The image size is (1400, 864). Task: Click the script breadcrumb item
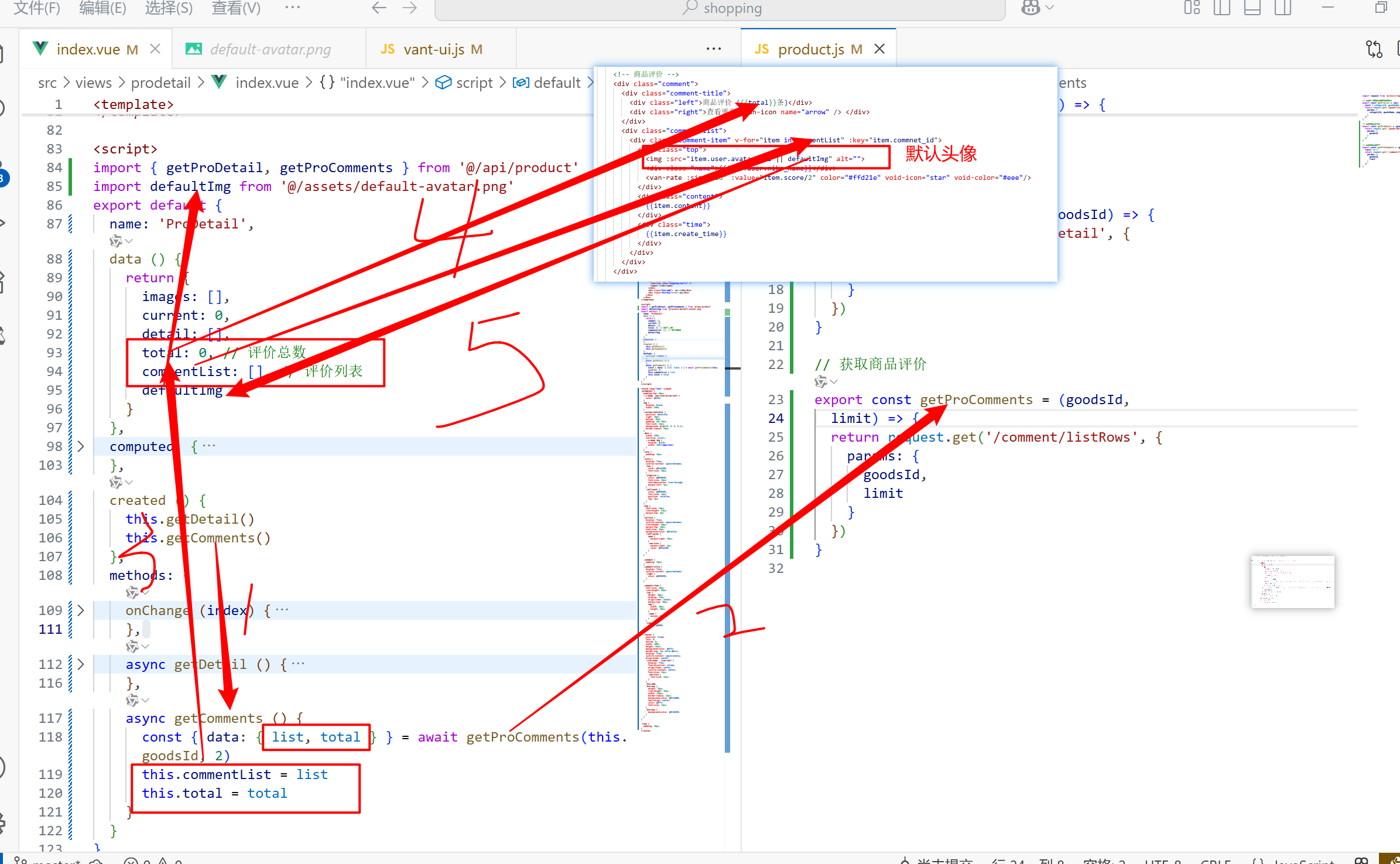[x=474, y=83]
